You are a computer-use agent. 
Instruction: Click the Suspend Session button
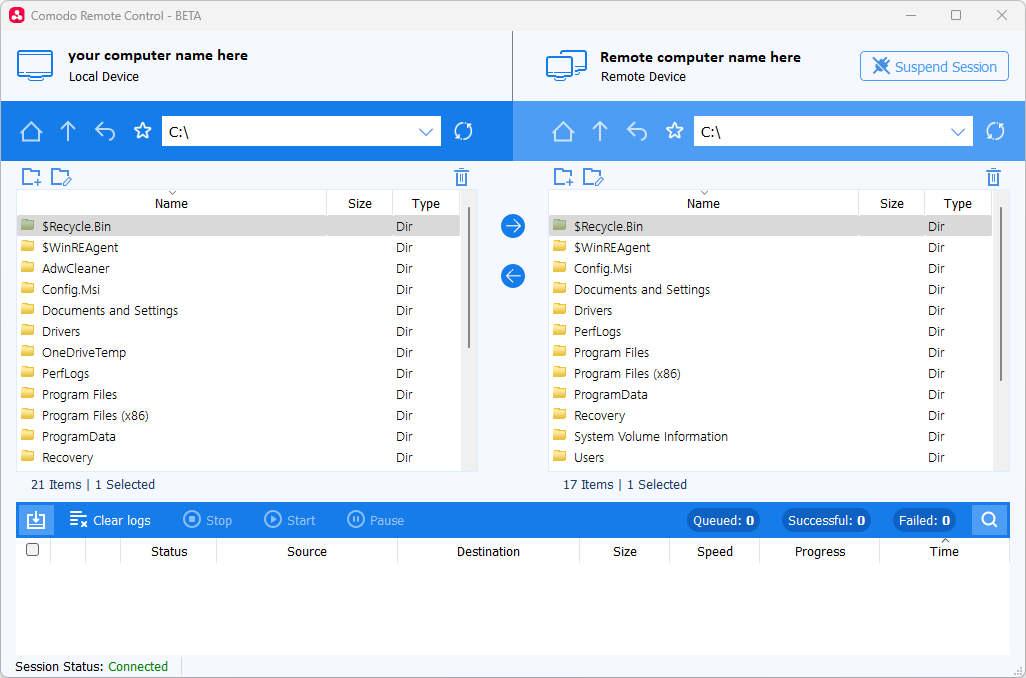click(934, 67)
